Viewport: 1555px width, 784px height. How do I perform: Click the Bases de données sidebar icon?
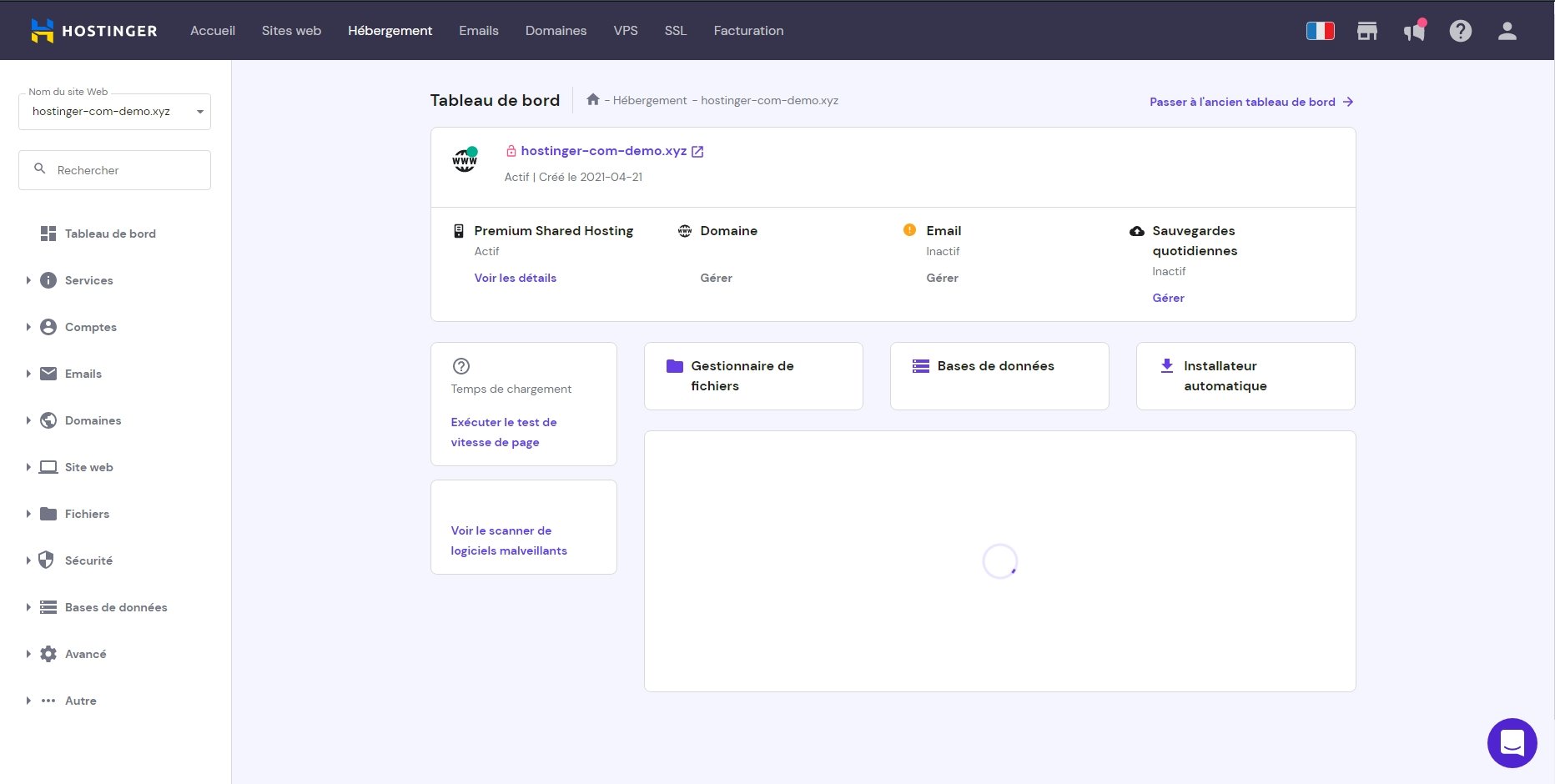pos(48,607)
